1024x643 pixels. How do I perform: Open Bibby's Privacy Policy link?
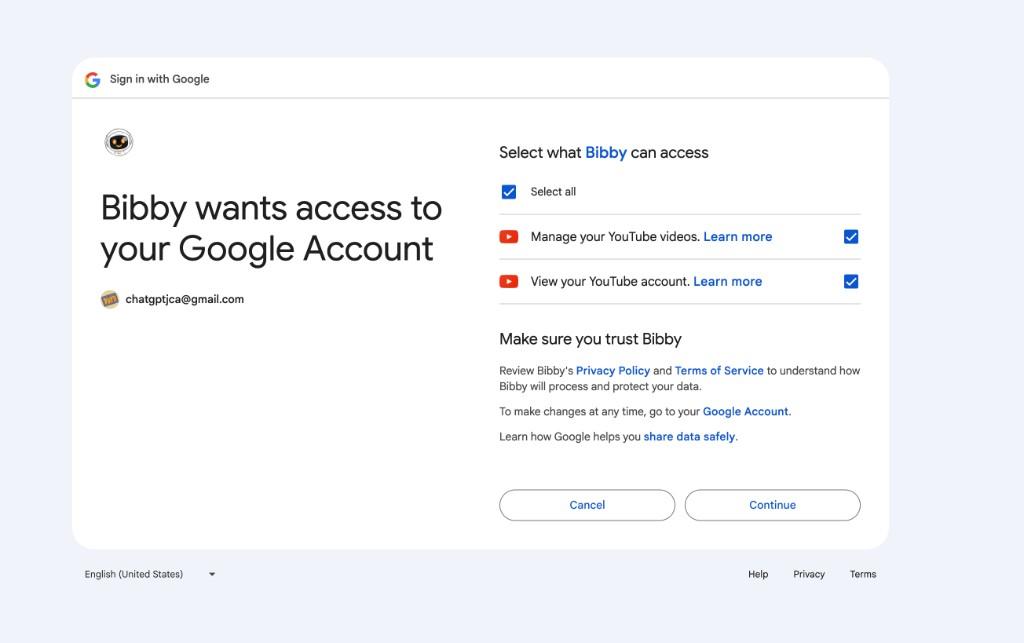(613, 370)
